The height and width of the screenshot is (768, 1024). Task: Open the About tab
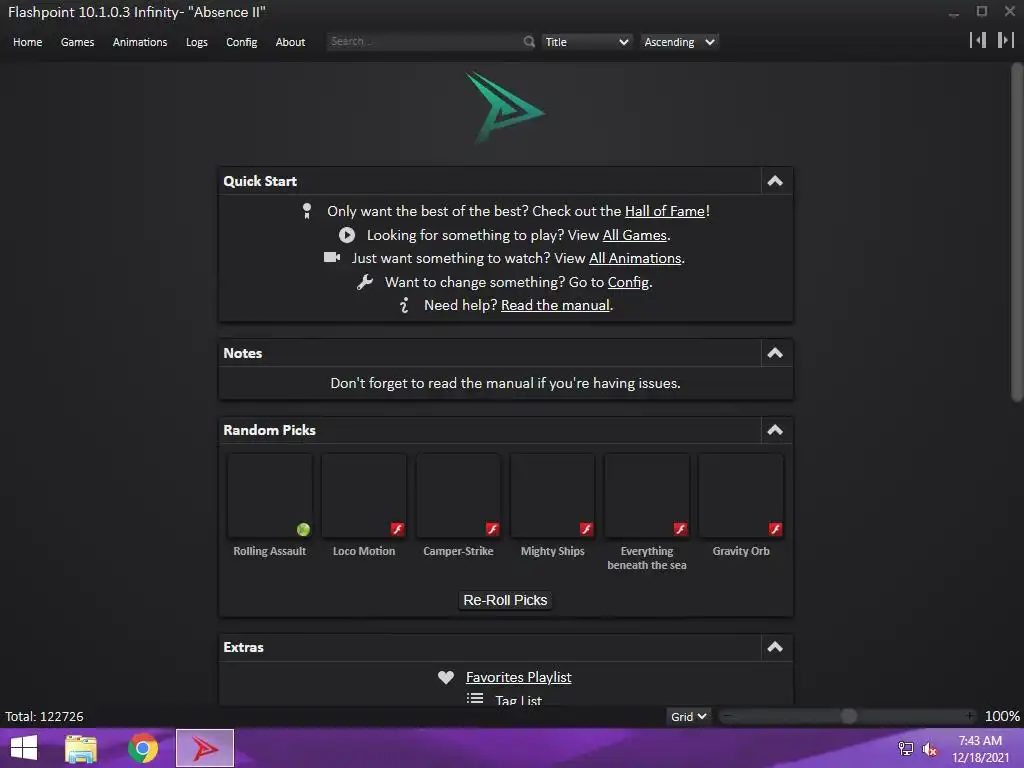click(290, 42)
